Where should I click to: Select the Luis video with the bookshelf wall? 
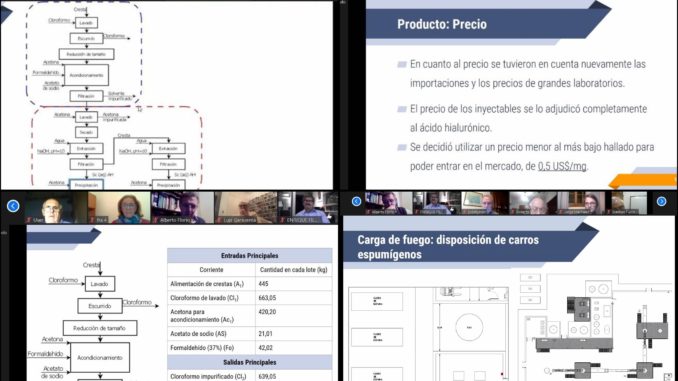[x=246, y=208]
